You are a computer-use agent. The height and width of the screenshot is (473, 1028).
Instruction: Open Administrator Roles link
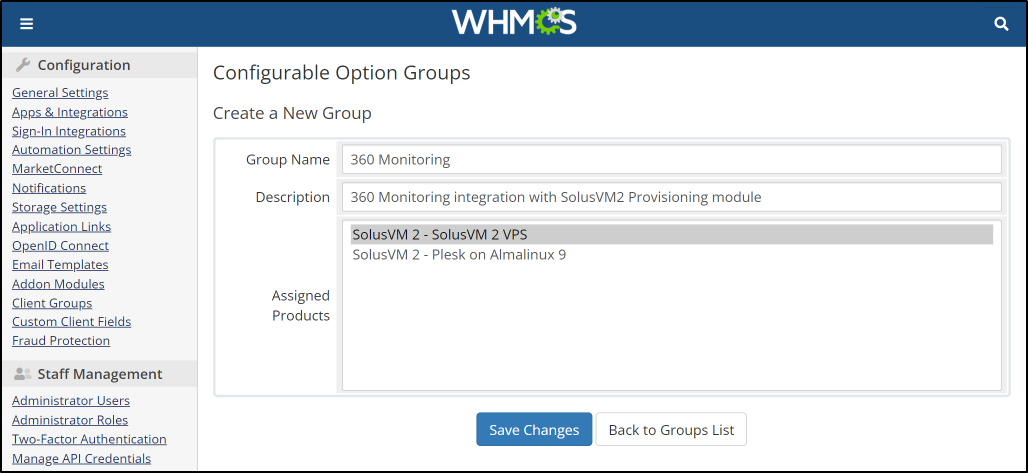point(70,420)
